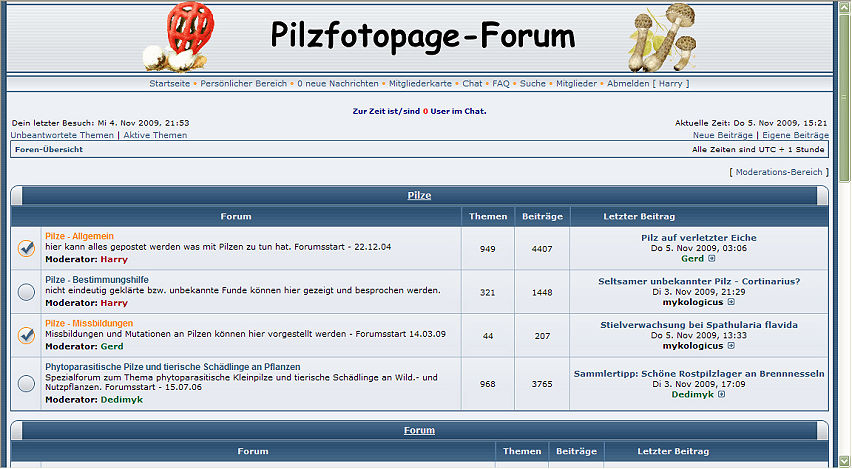
Task: Click the scrollbar up arrow
Action: pos(844,7)
